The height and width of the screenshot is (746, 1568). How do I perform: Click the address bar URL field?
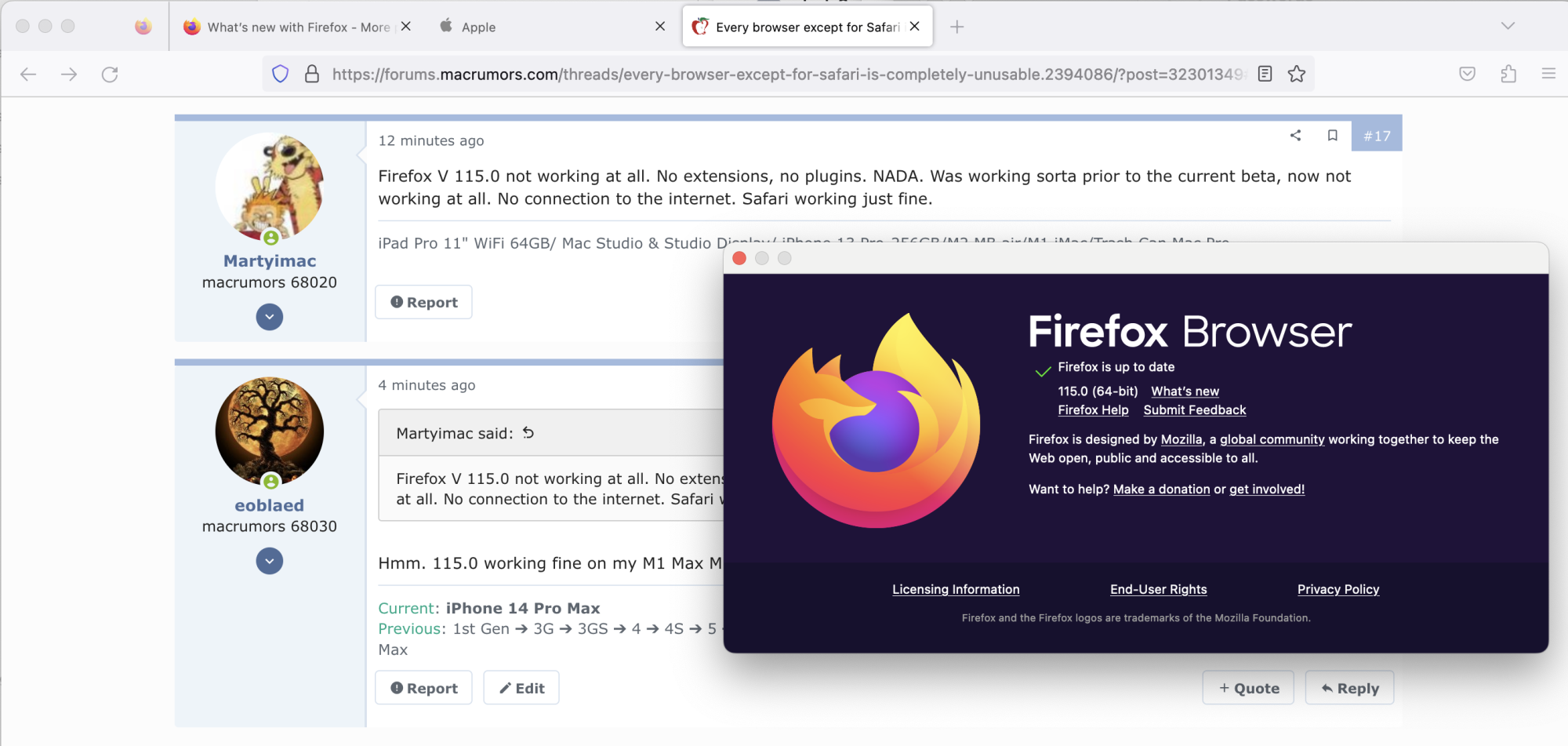click(x=788, y=74)
